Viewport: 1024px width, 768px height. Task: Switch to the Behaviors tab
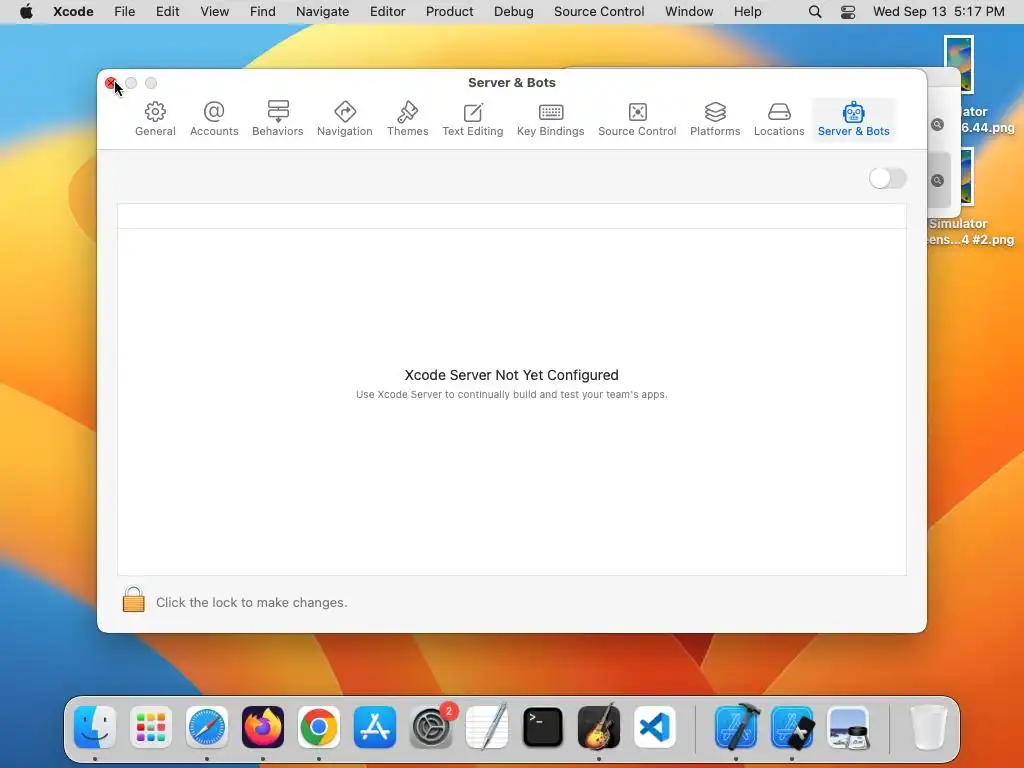pyautogui.click(x=278, y=119)
